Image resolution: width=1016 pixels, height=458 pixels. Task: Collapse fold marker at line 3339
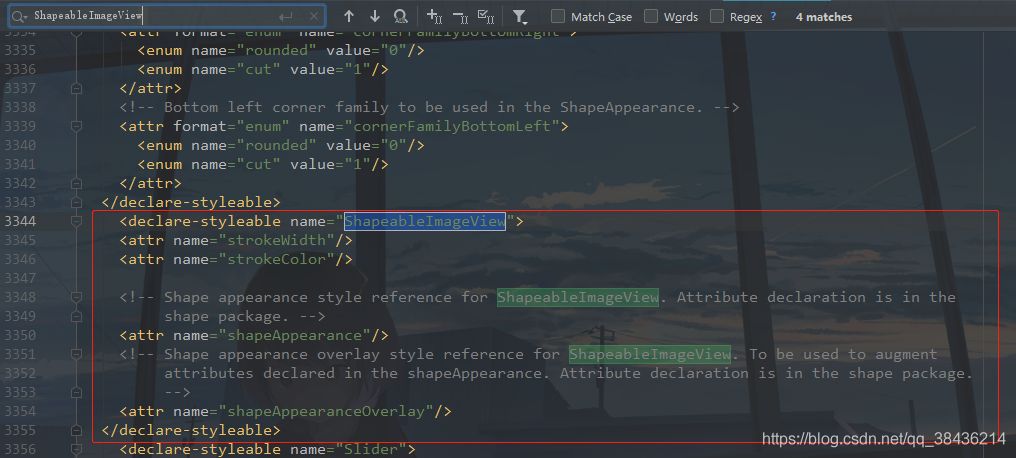(76, 126)
